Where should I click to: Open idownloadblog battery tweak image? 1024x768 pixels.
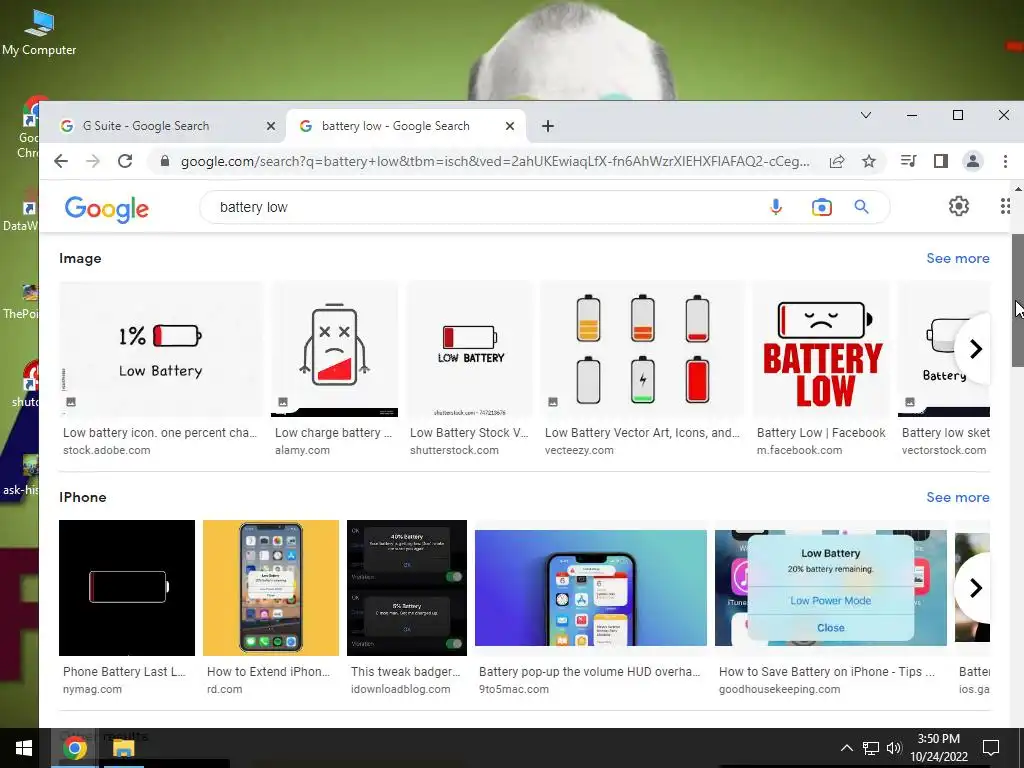(407, 588)
